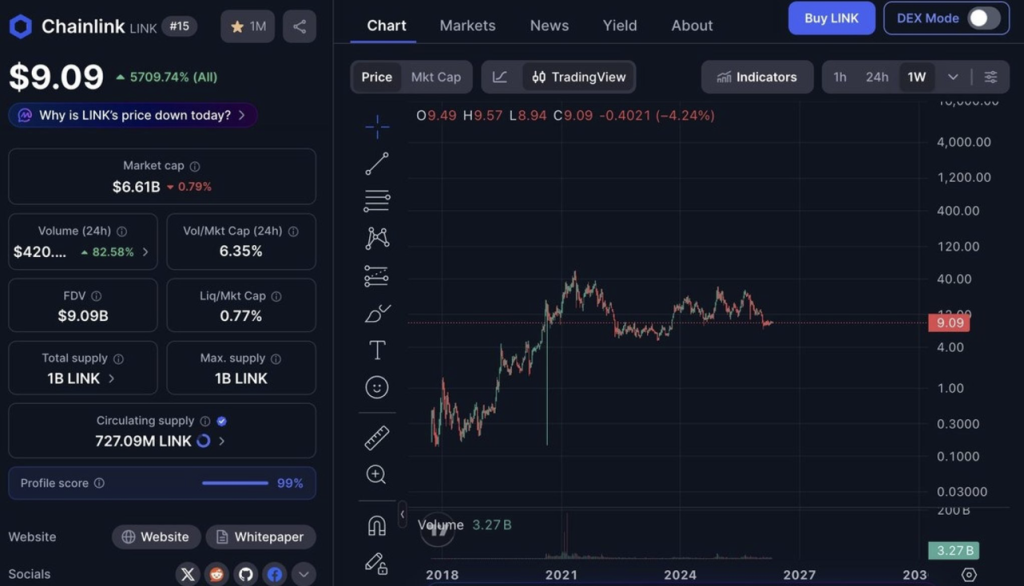Click FDV value $9.09B
1024x586 pixels.
(x=83, y=316)
